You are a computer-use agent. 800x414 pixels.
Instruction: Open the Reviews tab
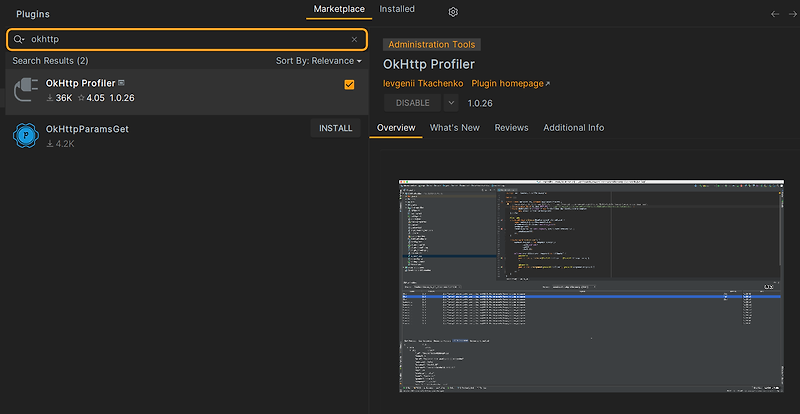[x=511, y=128]
